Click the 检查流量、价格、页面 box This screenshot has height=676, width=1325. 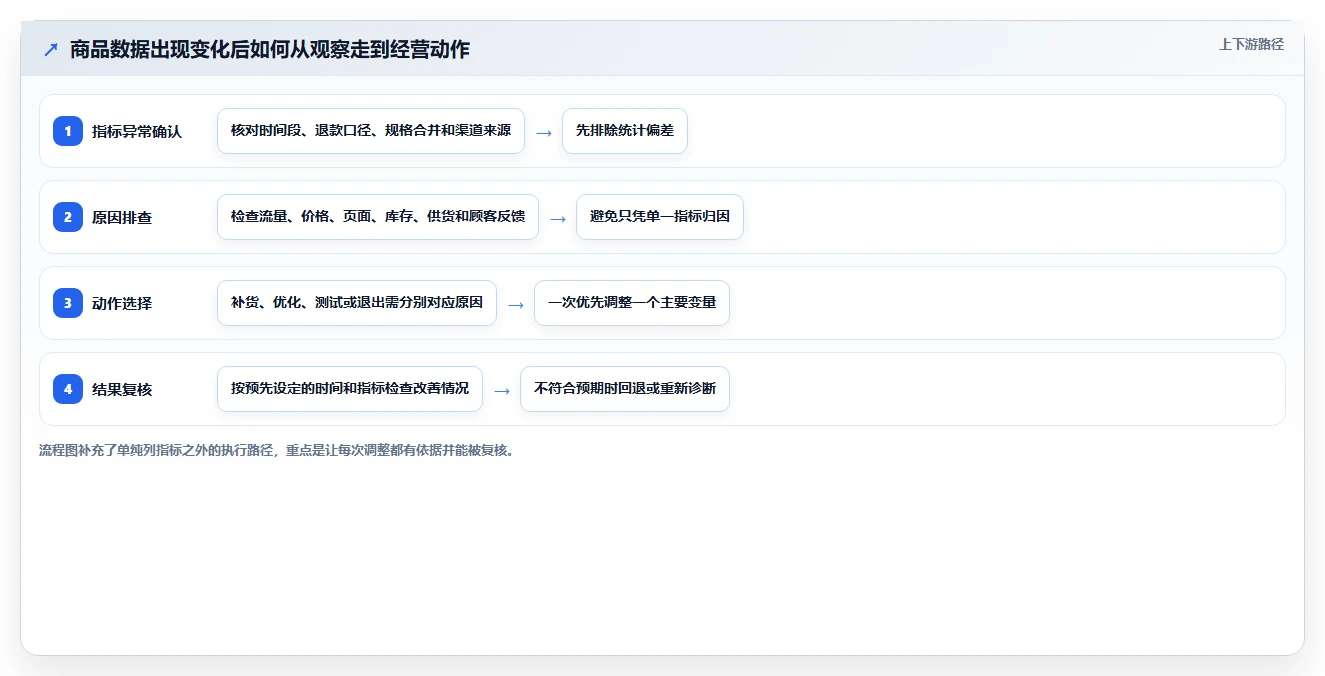pos(378,217)
